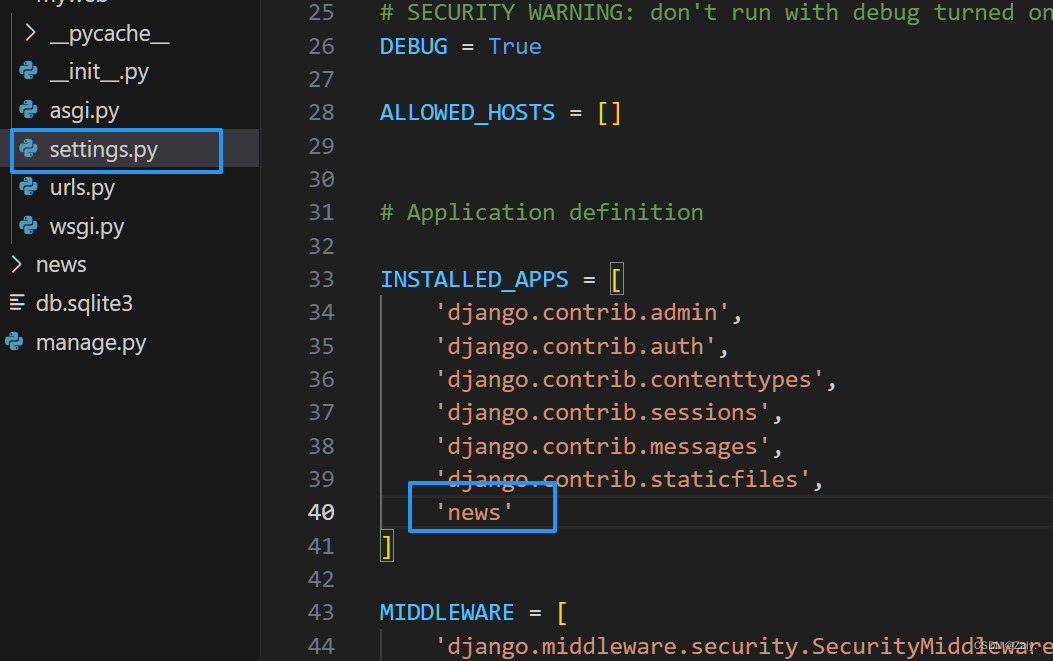Click the Python icon beside manage.py
This screenshot has height=661, width=1053.
point(14,342)
